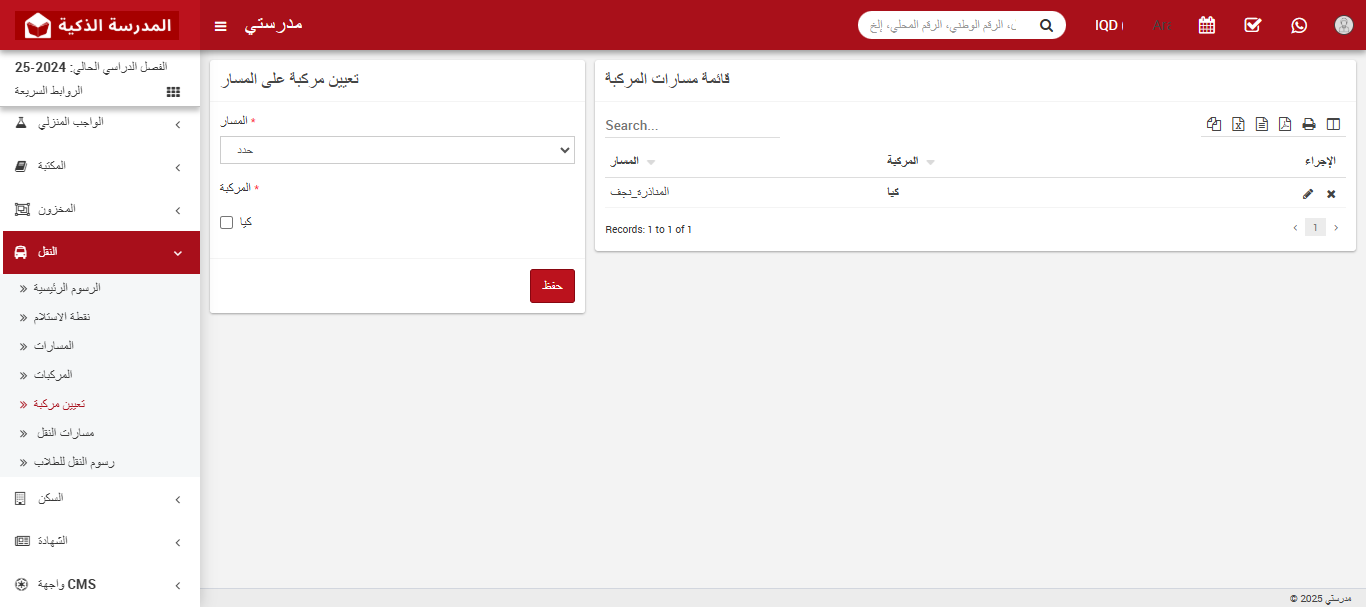Enable the كيا vehicle checkbox

pos(226,221)
